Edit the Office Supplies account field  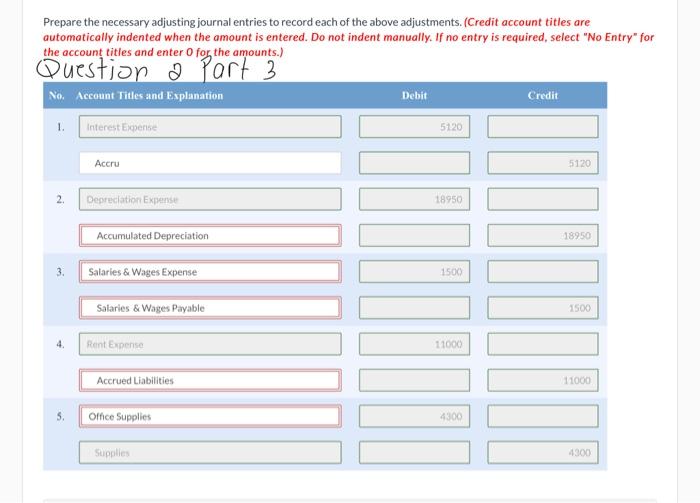210,416
